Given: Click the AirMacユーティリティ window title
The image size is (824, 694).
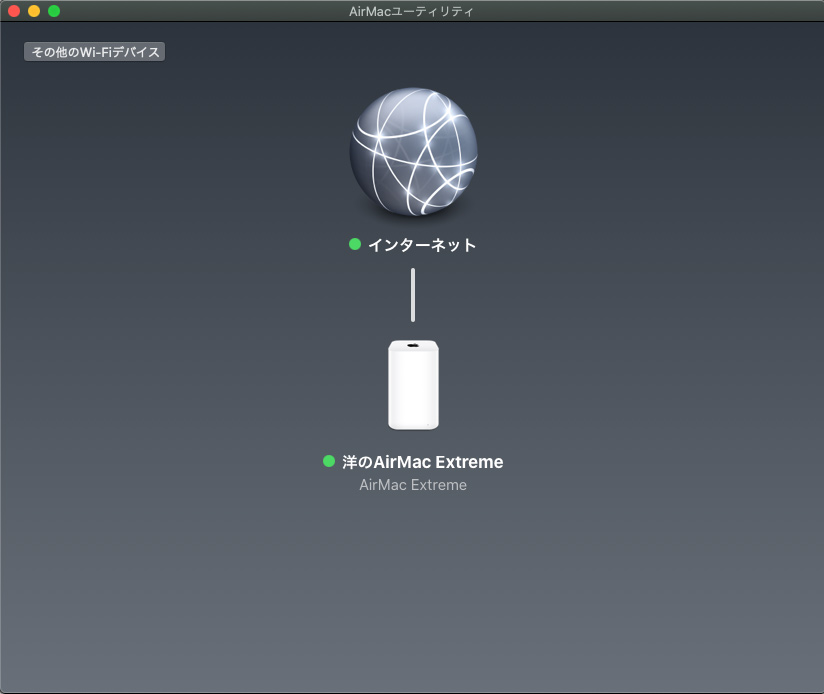Looking at the screenshot, I should (x=411, y=12).
